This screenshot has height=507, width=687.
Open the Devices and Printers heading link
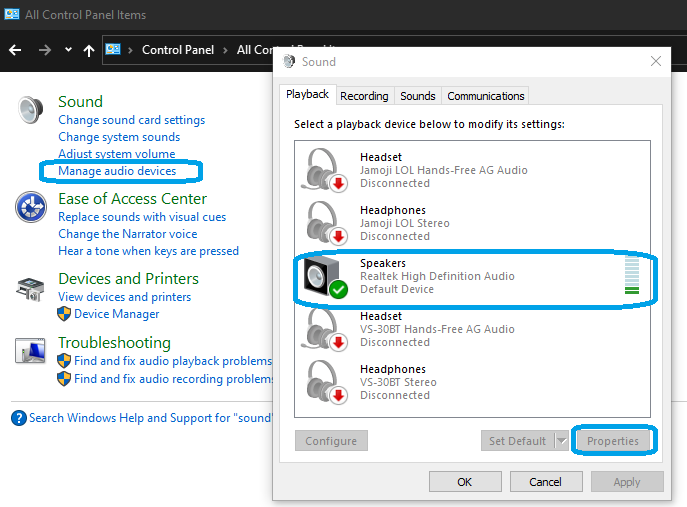click(128, 279)
